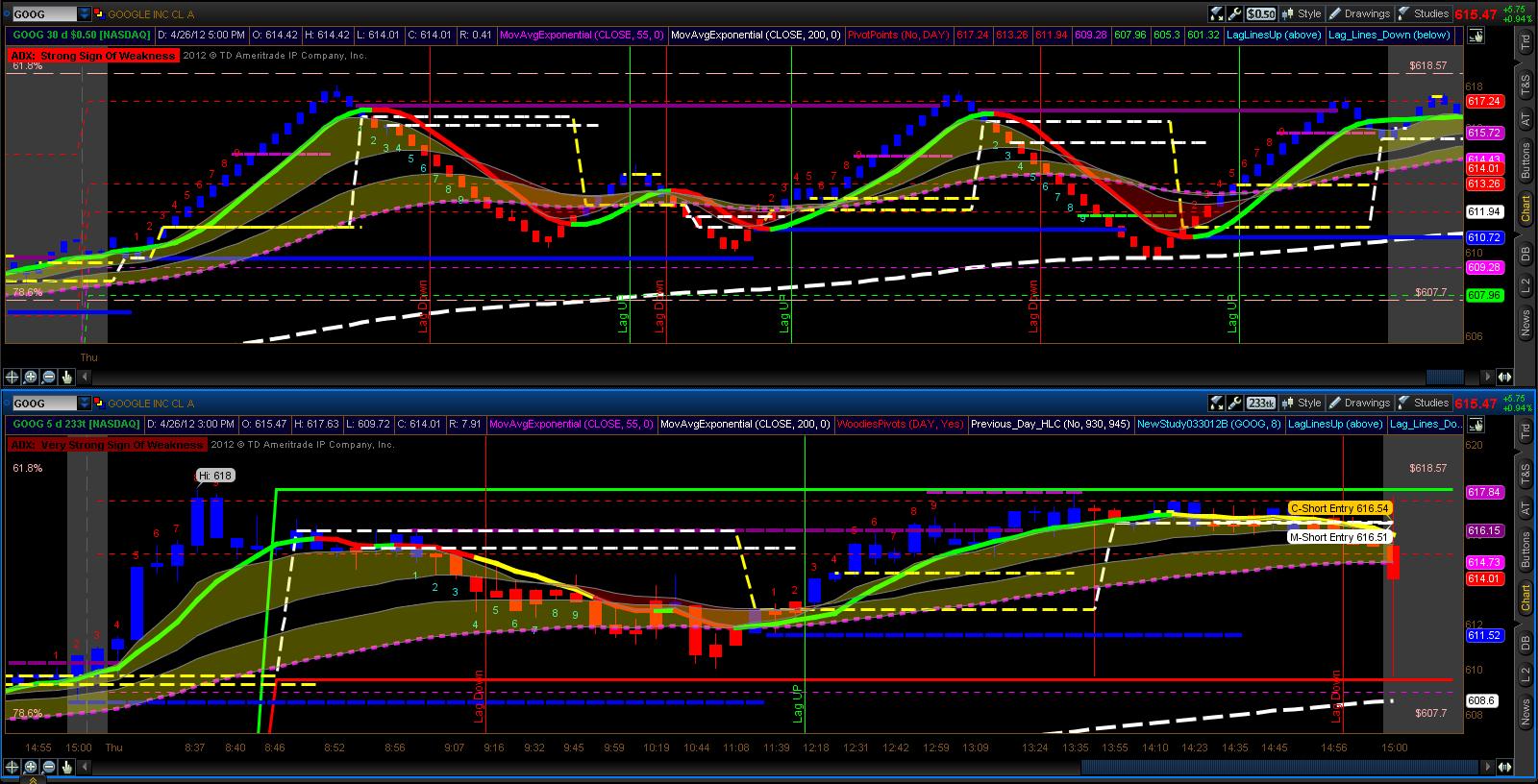Click MovAvgExponential (CLOSE, 200, 0) in upper chart
Image resolution: width=1538 pixels, height=784 pixels.
[x=756, y=36]
